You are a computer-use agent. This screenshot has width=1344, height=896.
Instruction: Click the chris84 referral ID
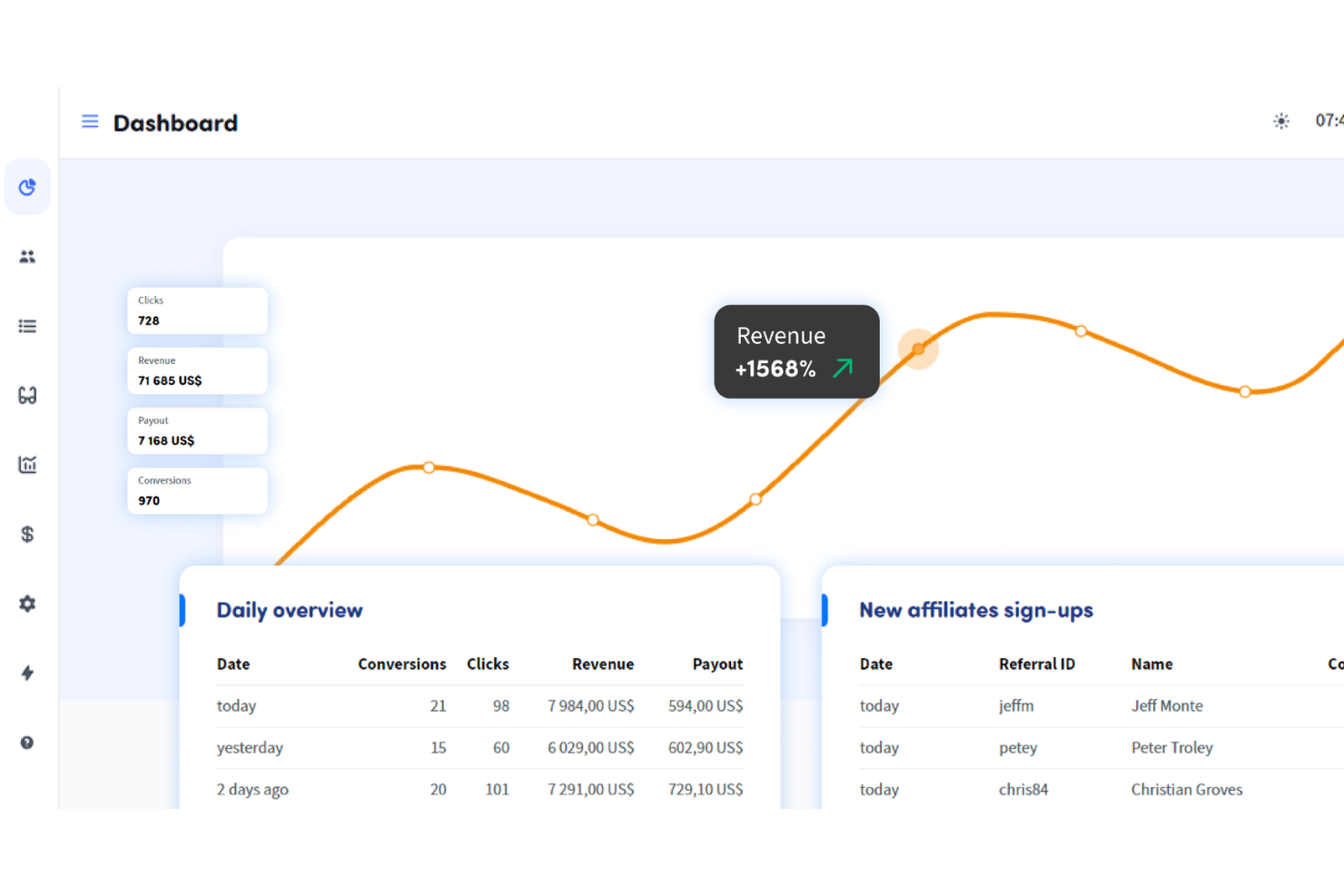click(1023, 789)
